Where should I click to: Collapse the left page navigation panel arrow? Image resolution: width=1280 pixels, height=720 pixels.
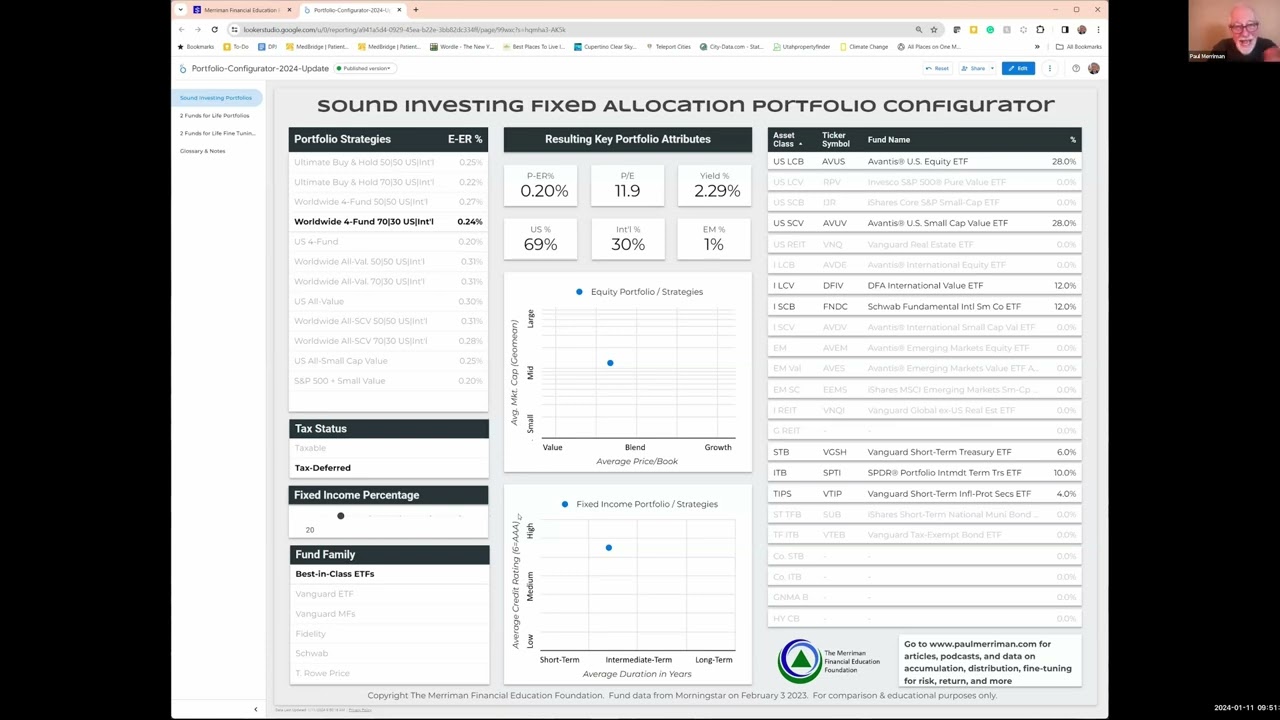255,709
